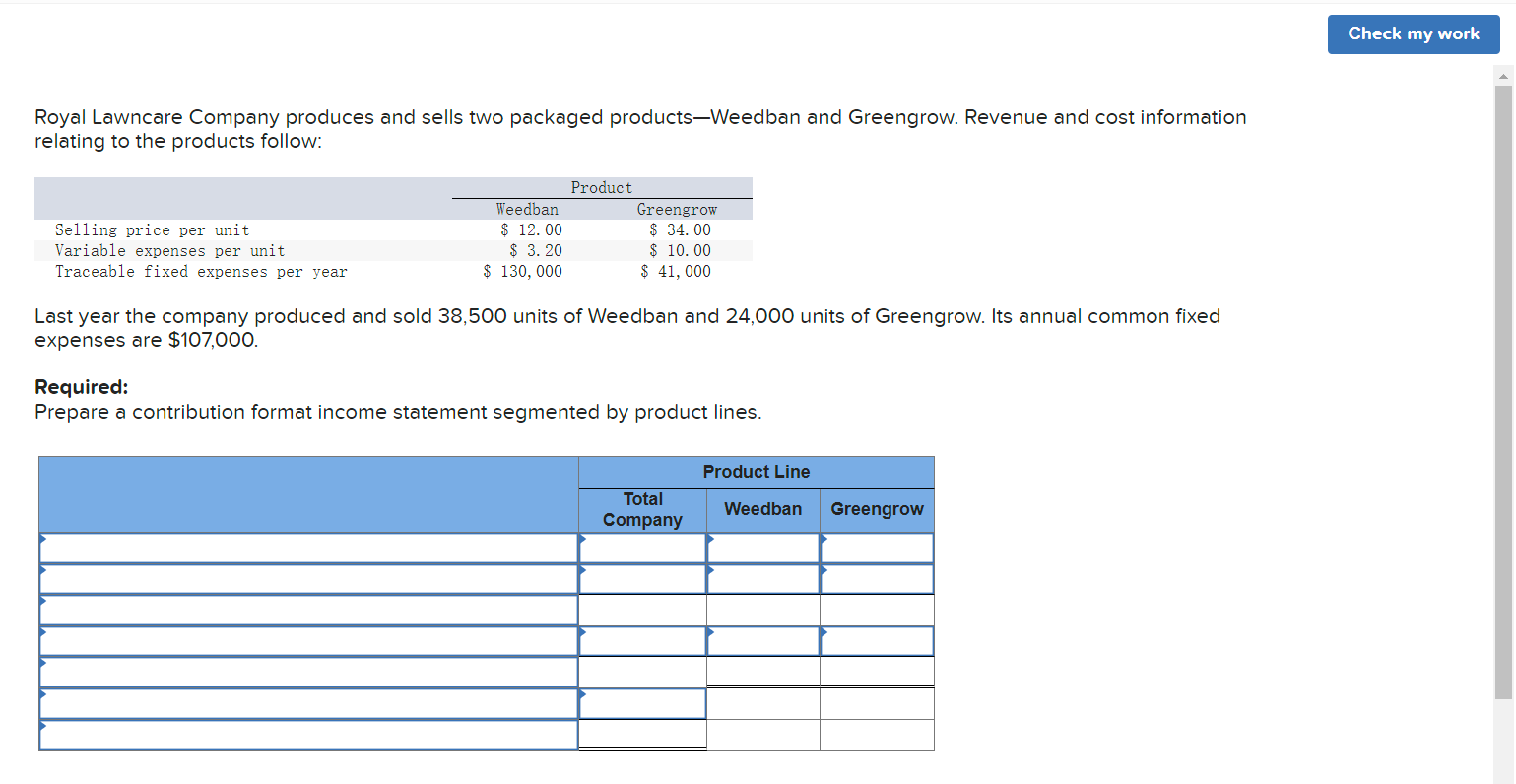Select fourth row Total Company input cell
Viewport: 1516px width, 784px height.
point(642,641)
